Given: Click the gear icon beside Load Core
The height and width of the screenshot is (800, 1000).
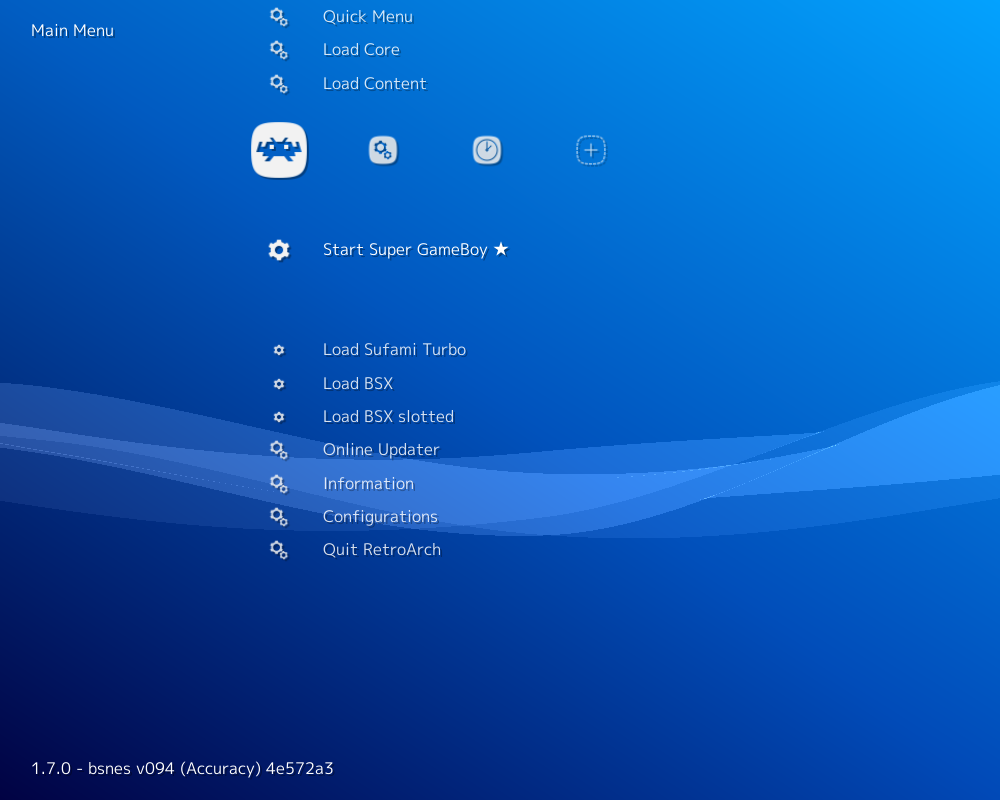Looking at the screenshot, I should pyautogui.click(x=279, y=50).
